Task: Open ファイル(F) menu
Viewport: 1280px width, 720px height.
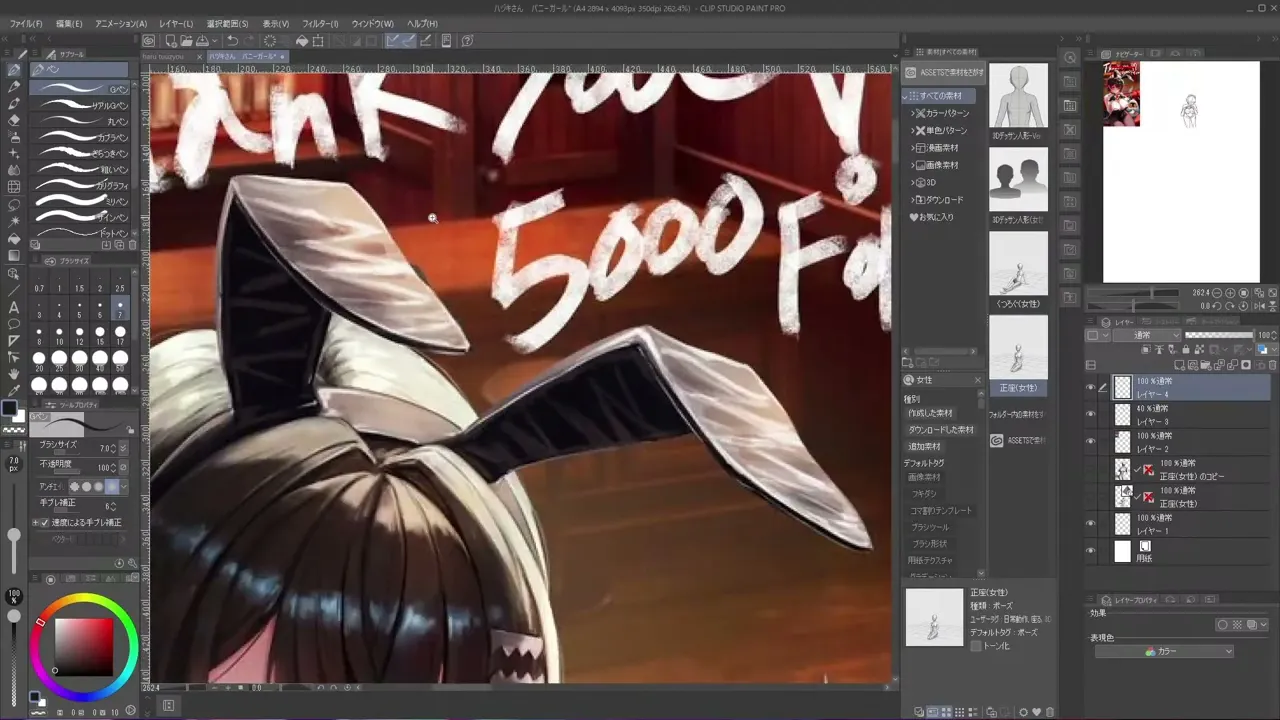Action: (x=26, y=23)
